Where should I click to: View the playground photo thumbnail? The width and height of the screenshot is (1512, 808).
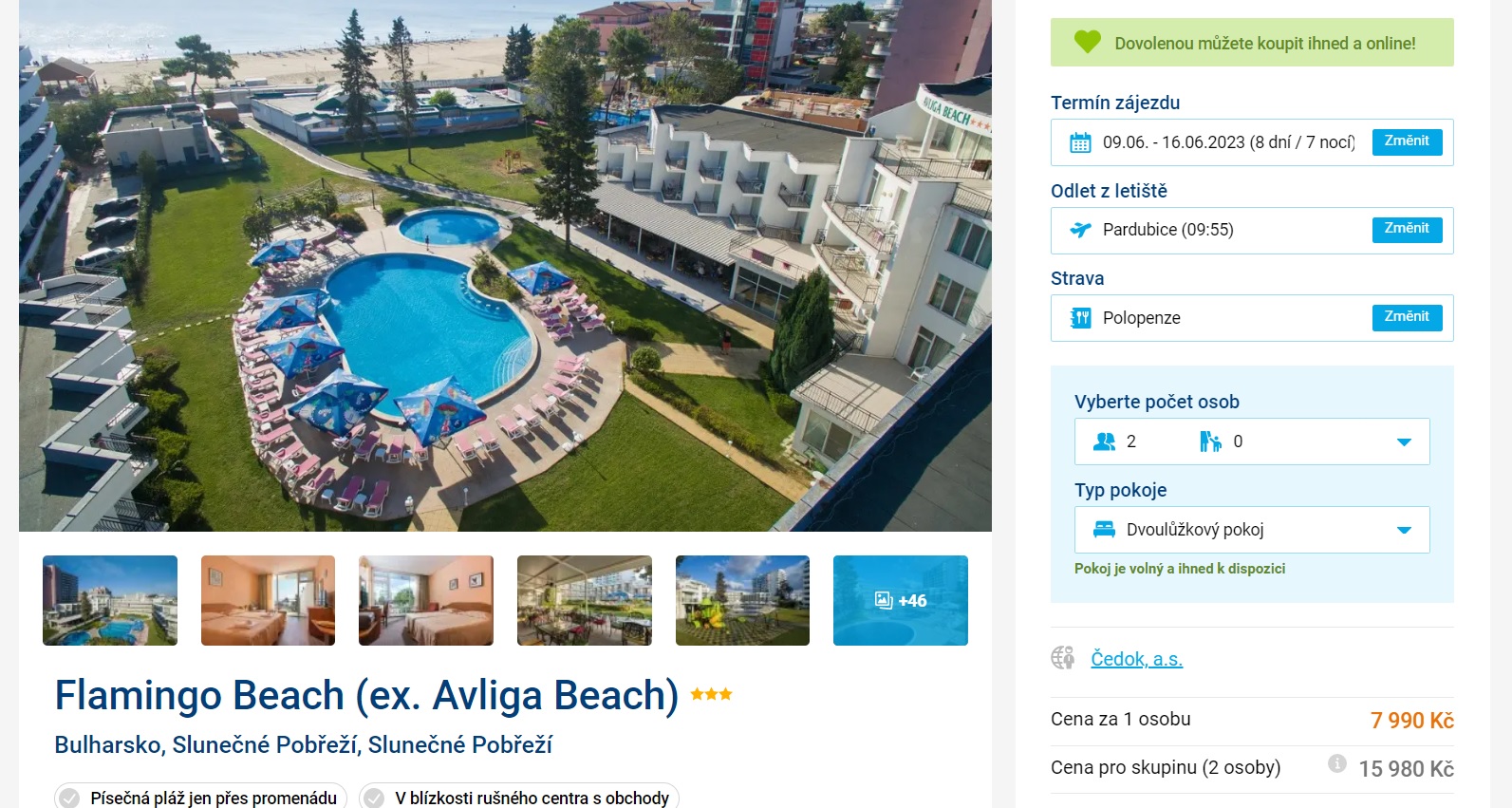[742, 600]
